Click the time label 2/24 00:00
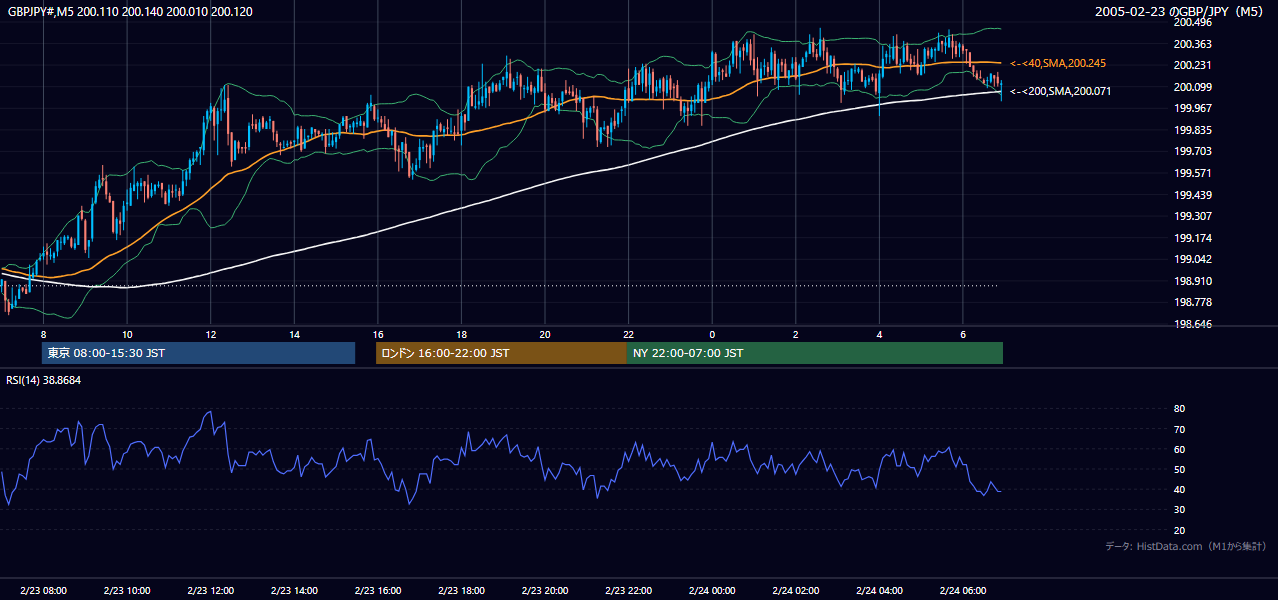This screenshot has height=600, width=1278. [x=712, y=590]
